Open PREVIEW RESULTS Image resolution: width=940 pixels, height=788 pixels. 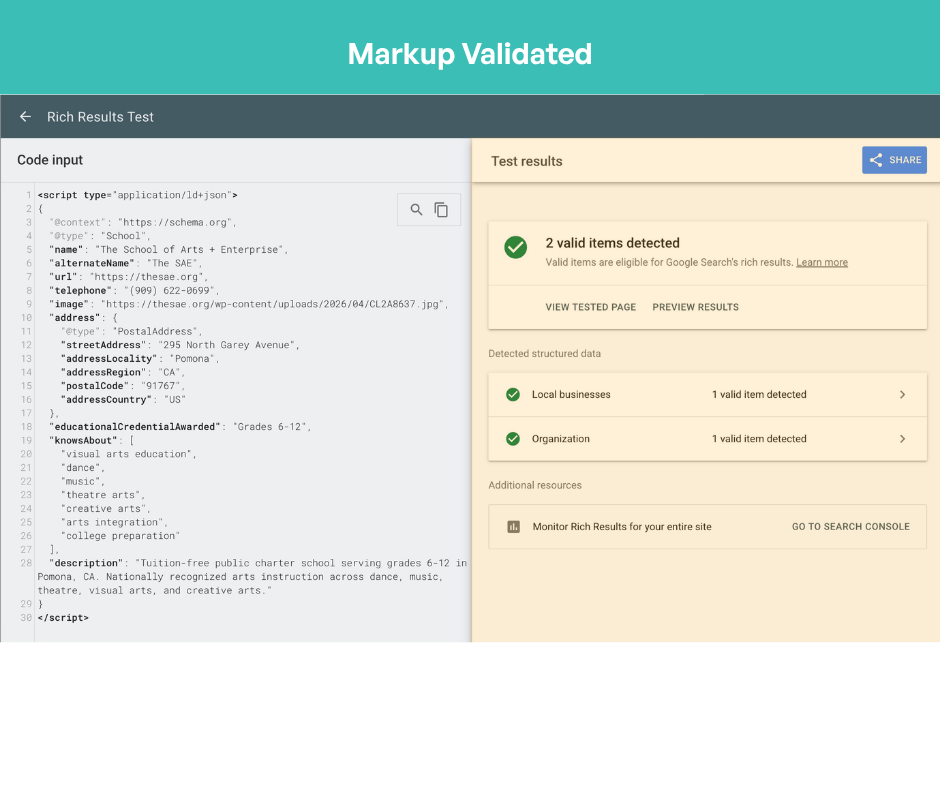tap(695, 307)
